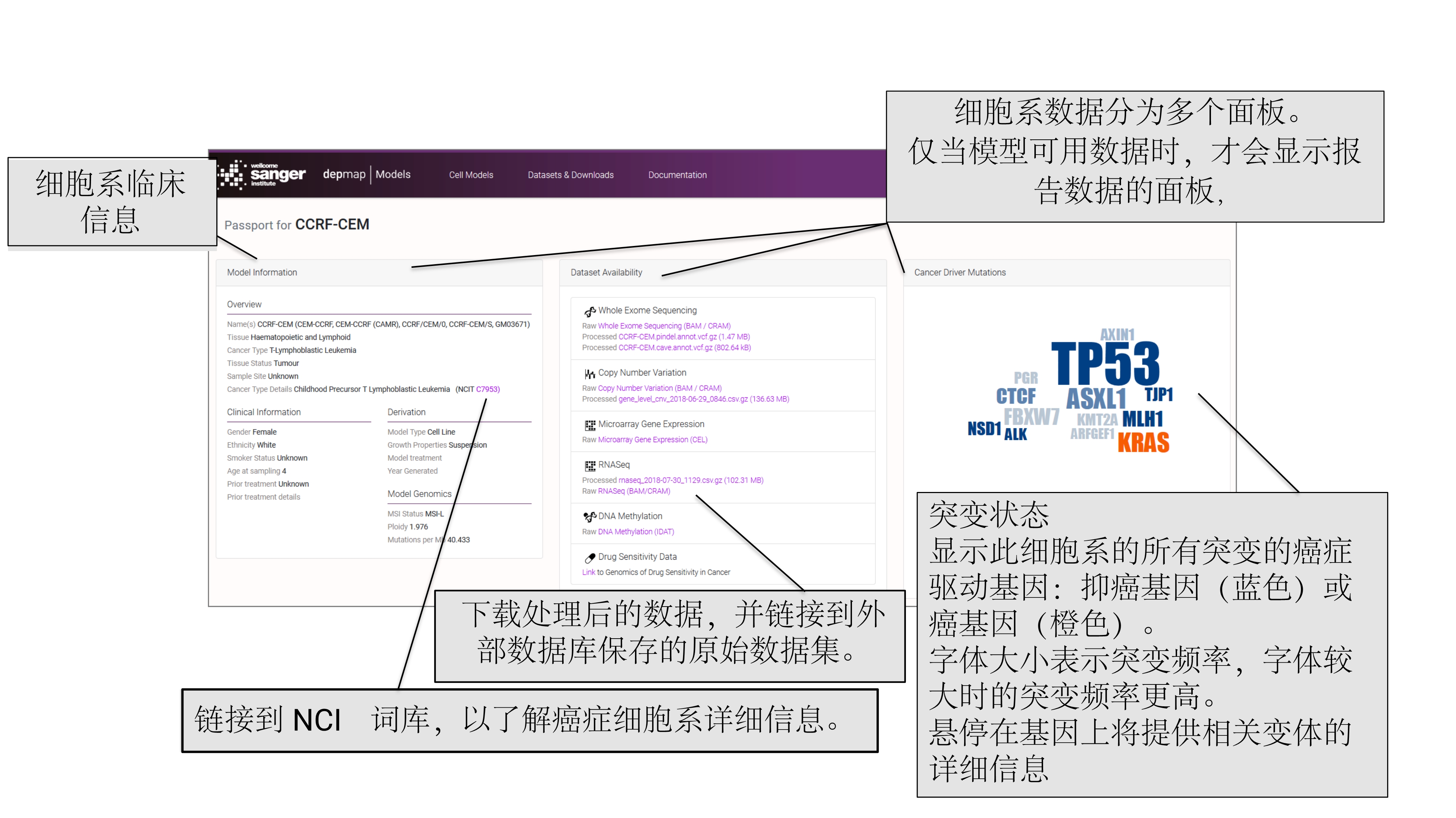Click the Copy Number Variation icon
Screen dimensions: 1456x818
[x=589, y=373]
